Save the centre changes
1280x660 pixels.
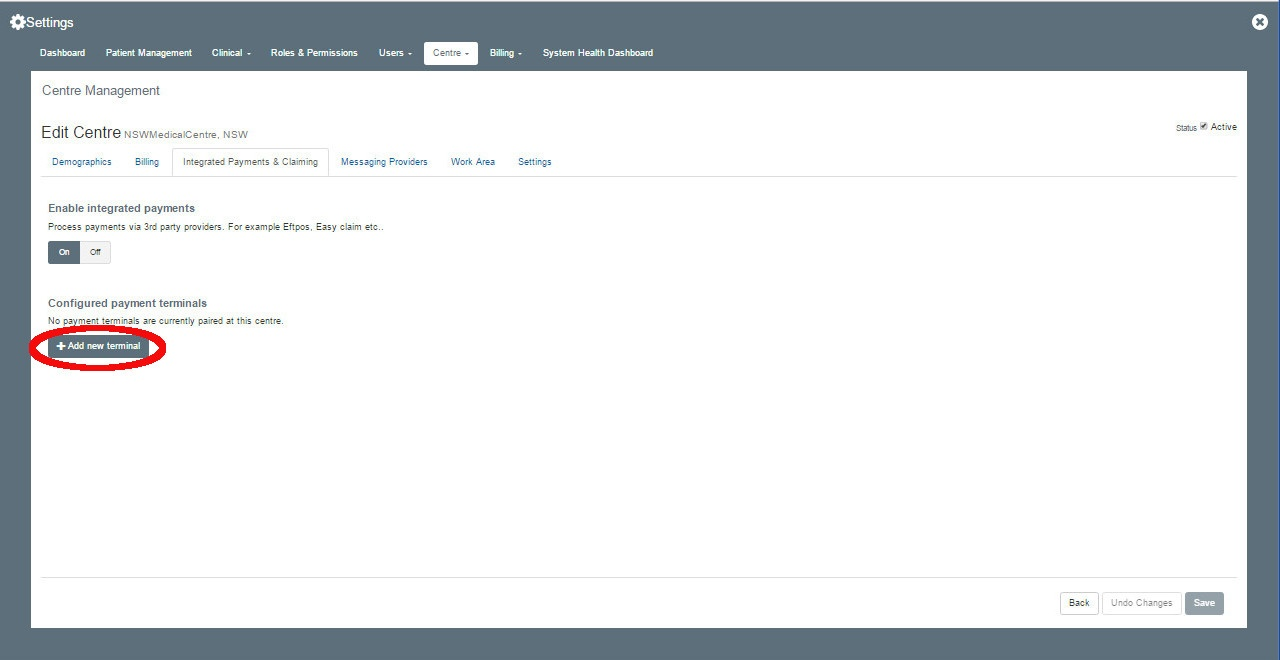tap(1204, 603)
